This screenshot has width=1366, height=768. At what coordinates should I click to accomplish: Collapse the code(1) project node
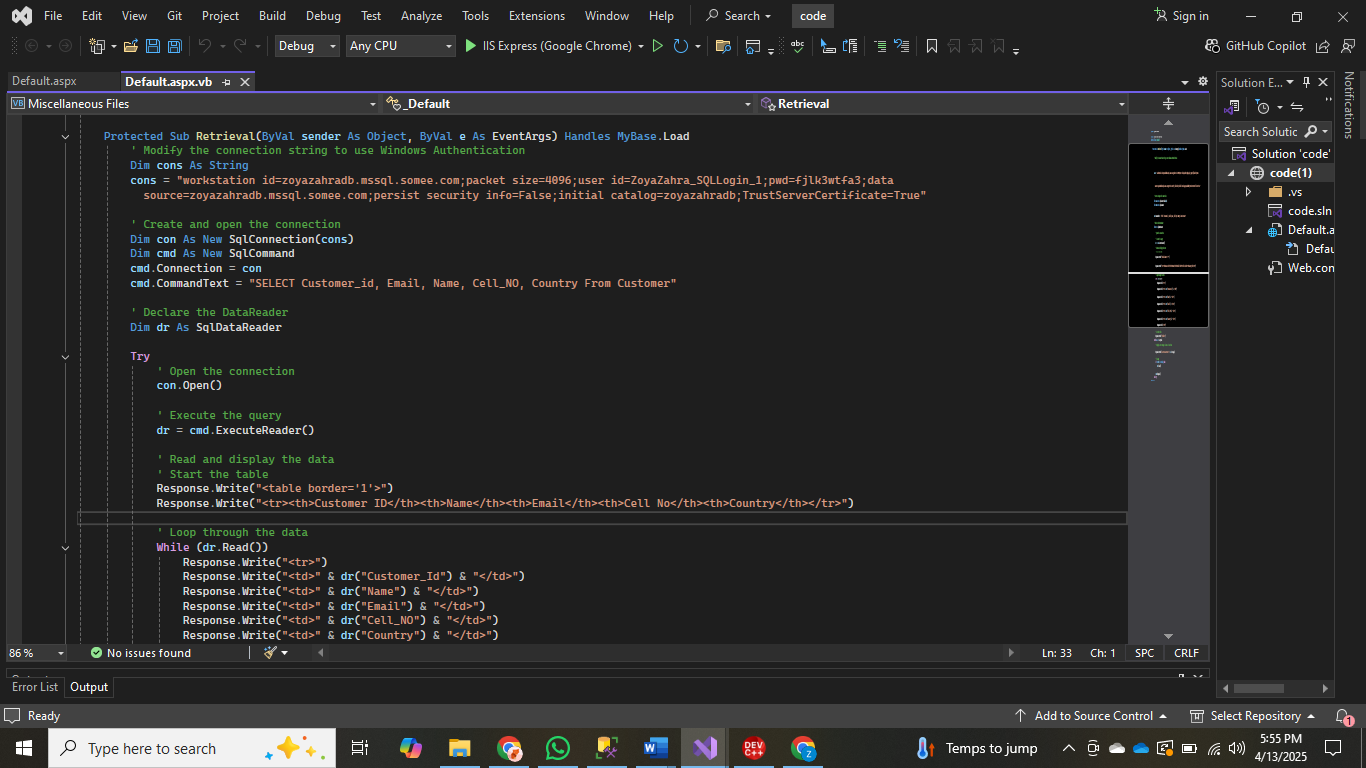pyautogui.click(x=1232, y=173)
